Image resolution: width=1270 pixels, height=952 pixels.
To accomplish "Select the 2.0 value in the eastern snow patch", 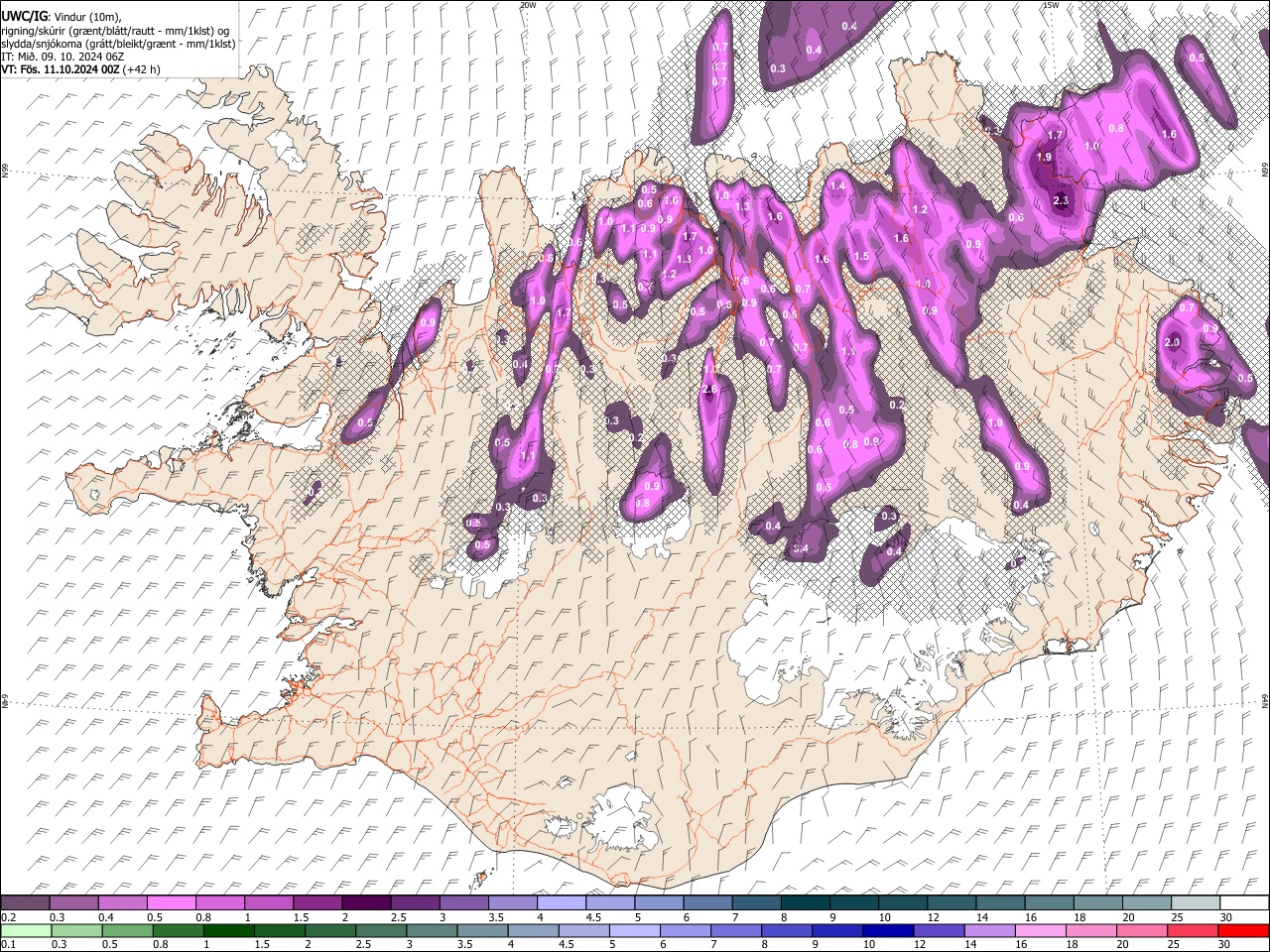I will [1172, 342].
